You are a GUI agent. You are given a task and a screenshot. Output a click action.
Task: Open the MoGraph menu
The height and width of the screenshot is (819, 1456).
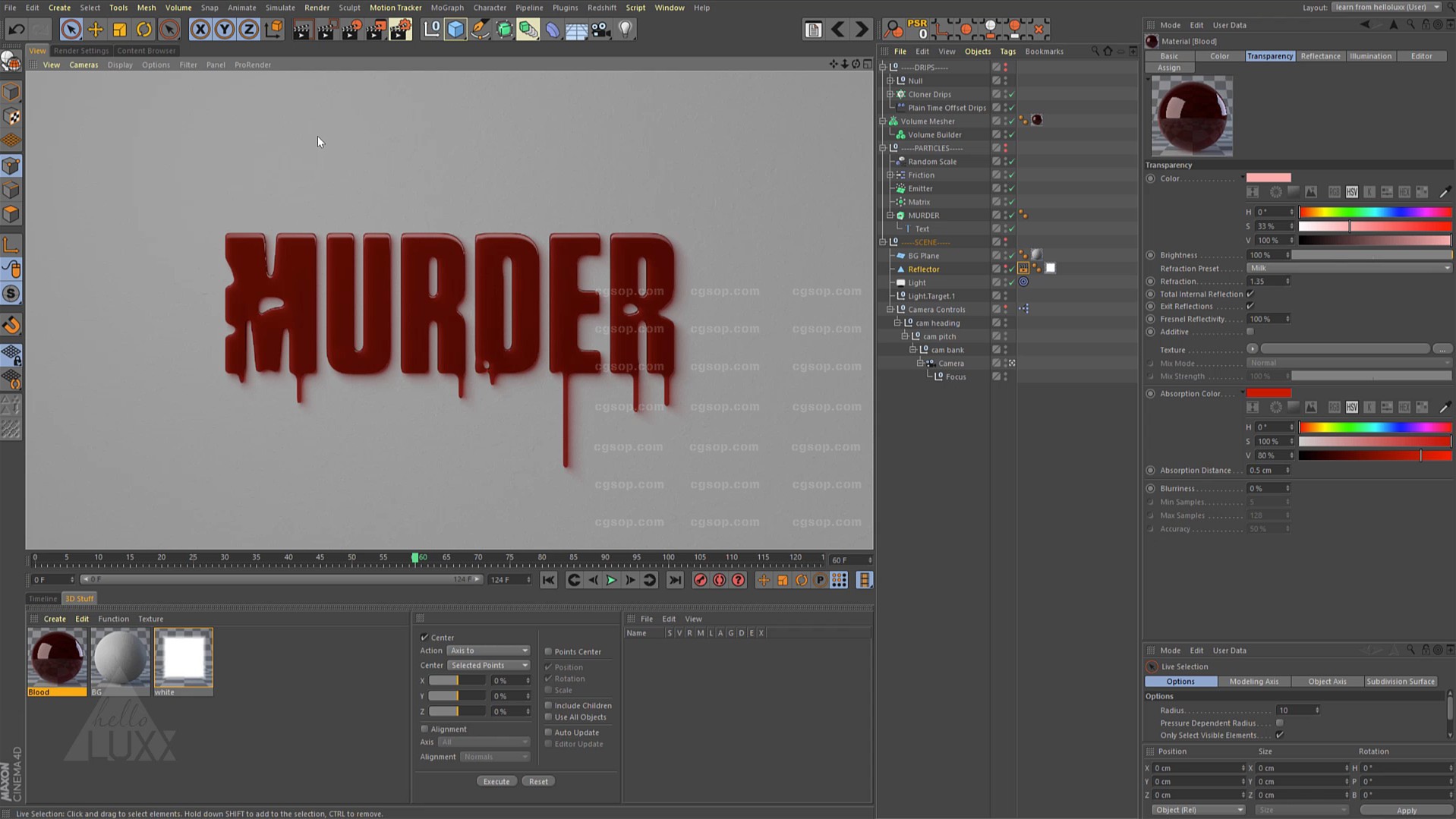447,8
